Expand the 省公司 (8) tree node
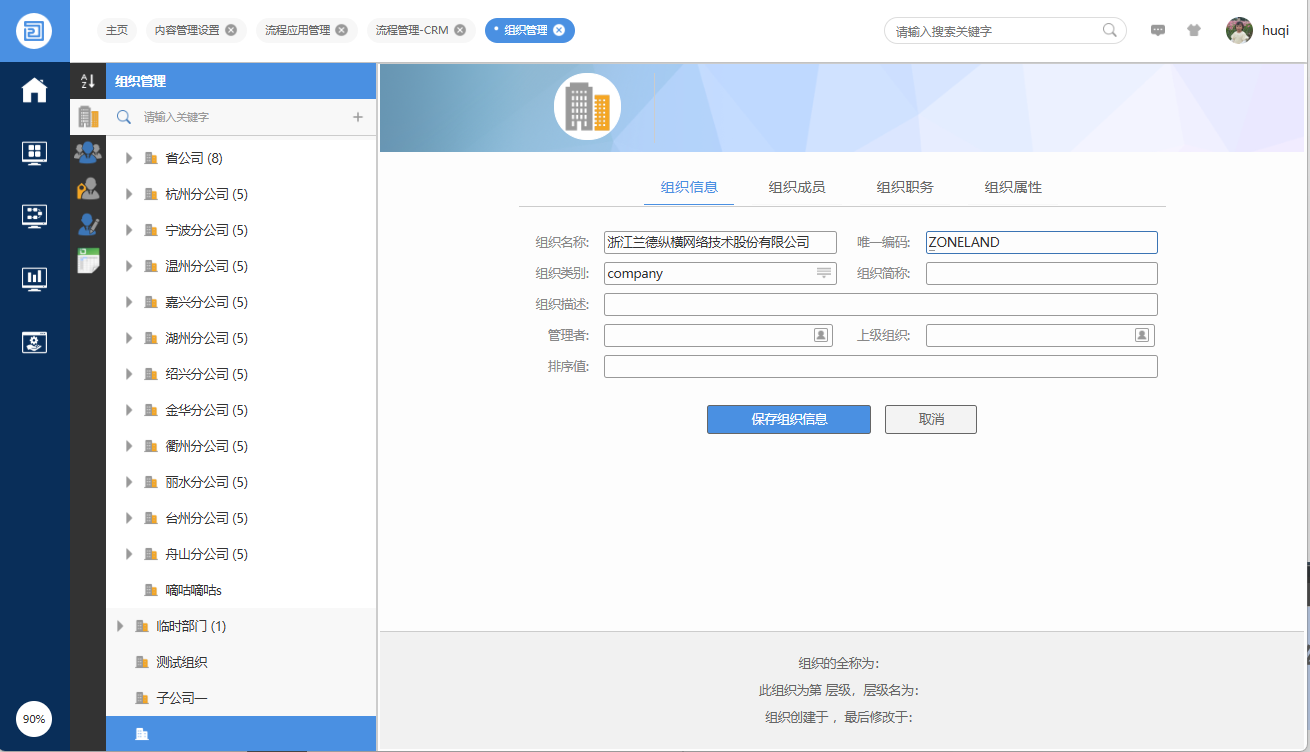 coord(129,158)
